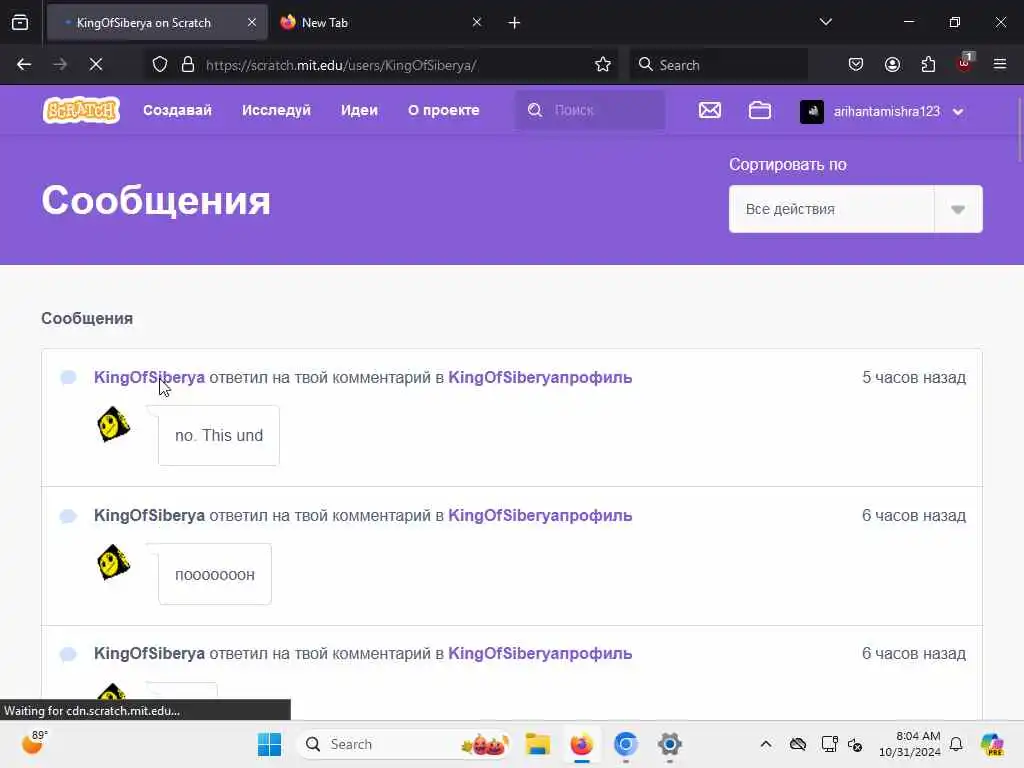Open the Firefox account icon

[x=892, y=65]
